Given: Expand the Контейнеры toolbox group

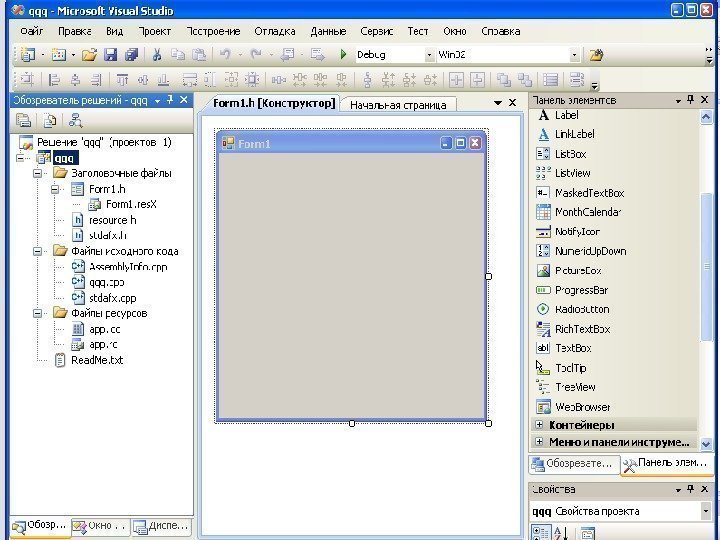Looking at the screenshot, I should [539, 425].
